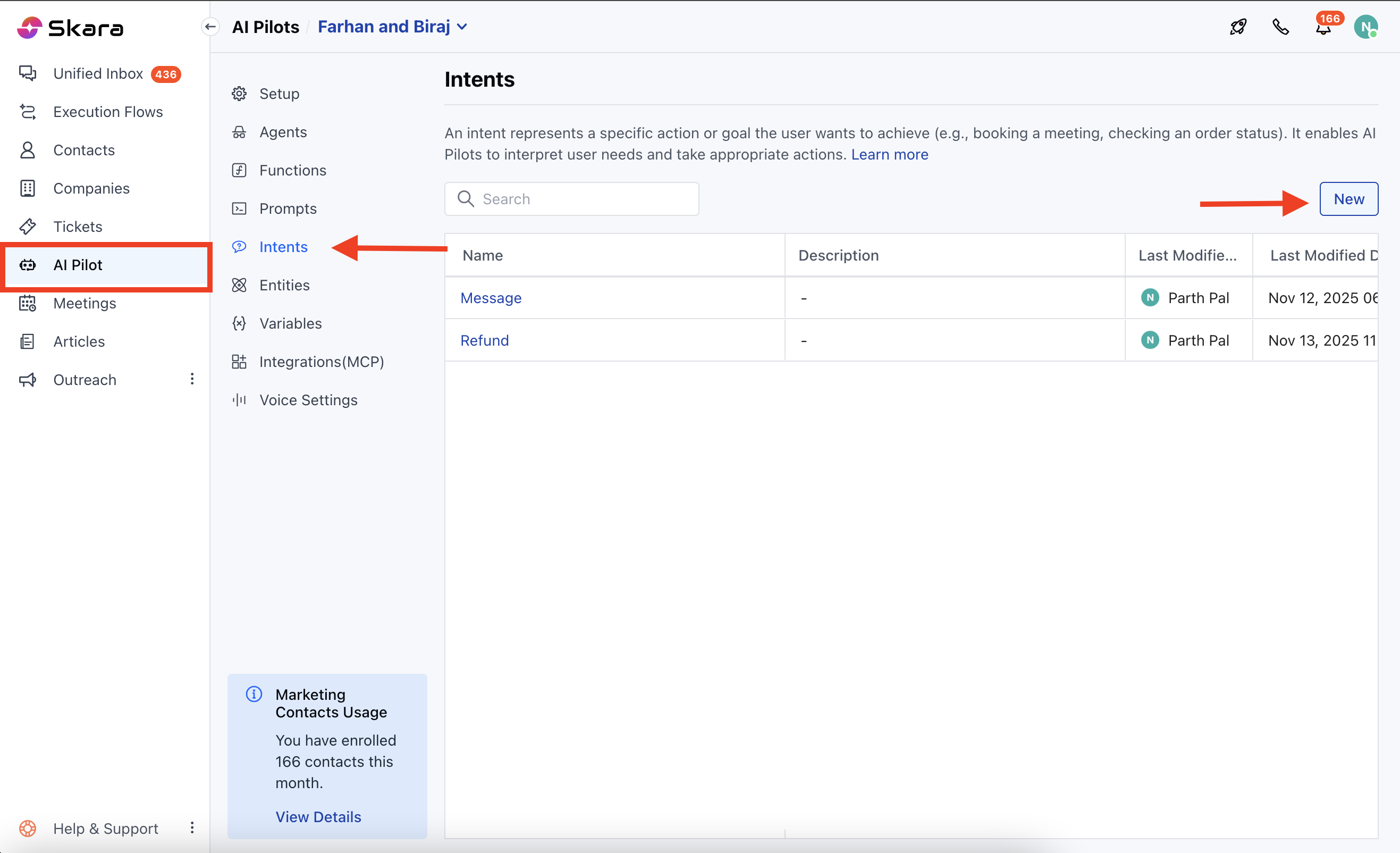Focus the intents Search field

(579, 199)
